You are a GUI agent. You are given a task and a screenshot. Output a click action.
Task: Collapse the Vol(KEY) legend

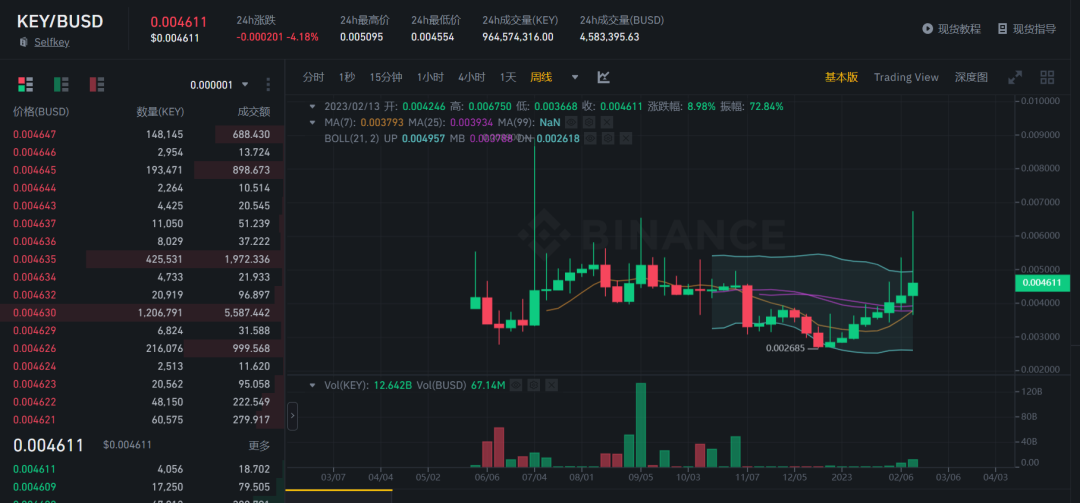point(313,385)
